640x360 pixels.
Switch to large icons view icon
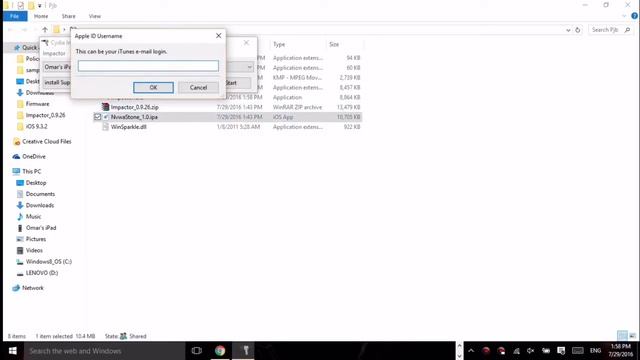click(632, 336)
